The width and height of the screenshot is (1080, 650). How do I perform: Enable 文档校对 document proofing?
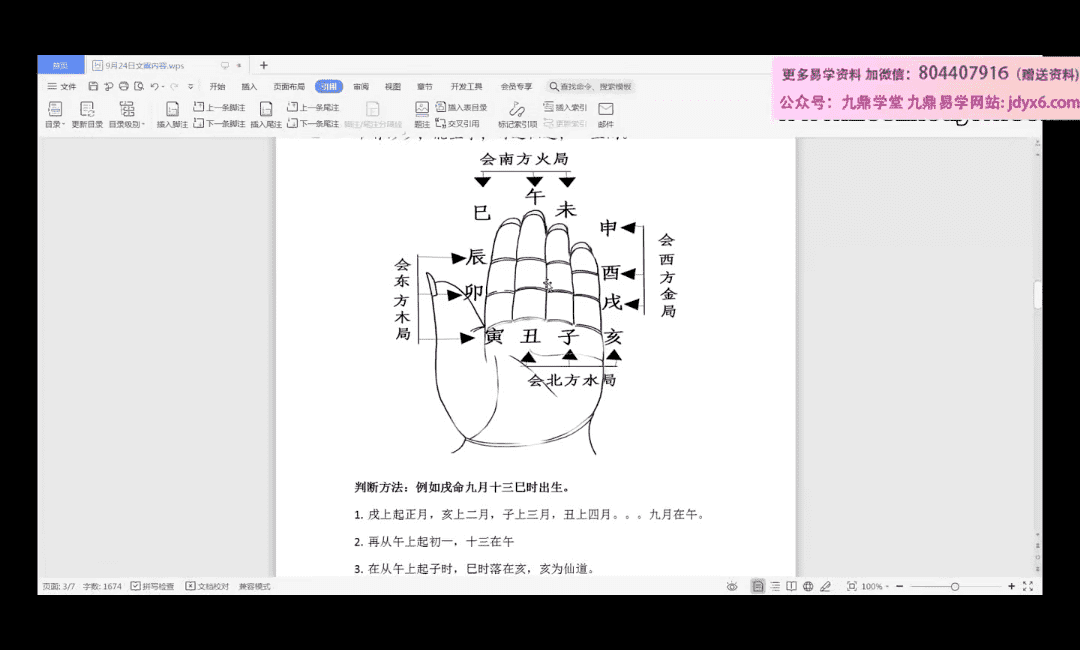tap(208, 586)
